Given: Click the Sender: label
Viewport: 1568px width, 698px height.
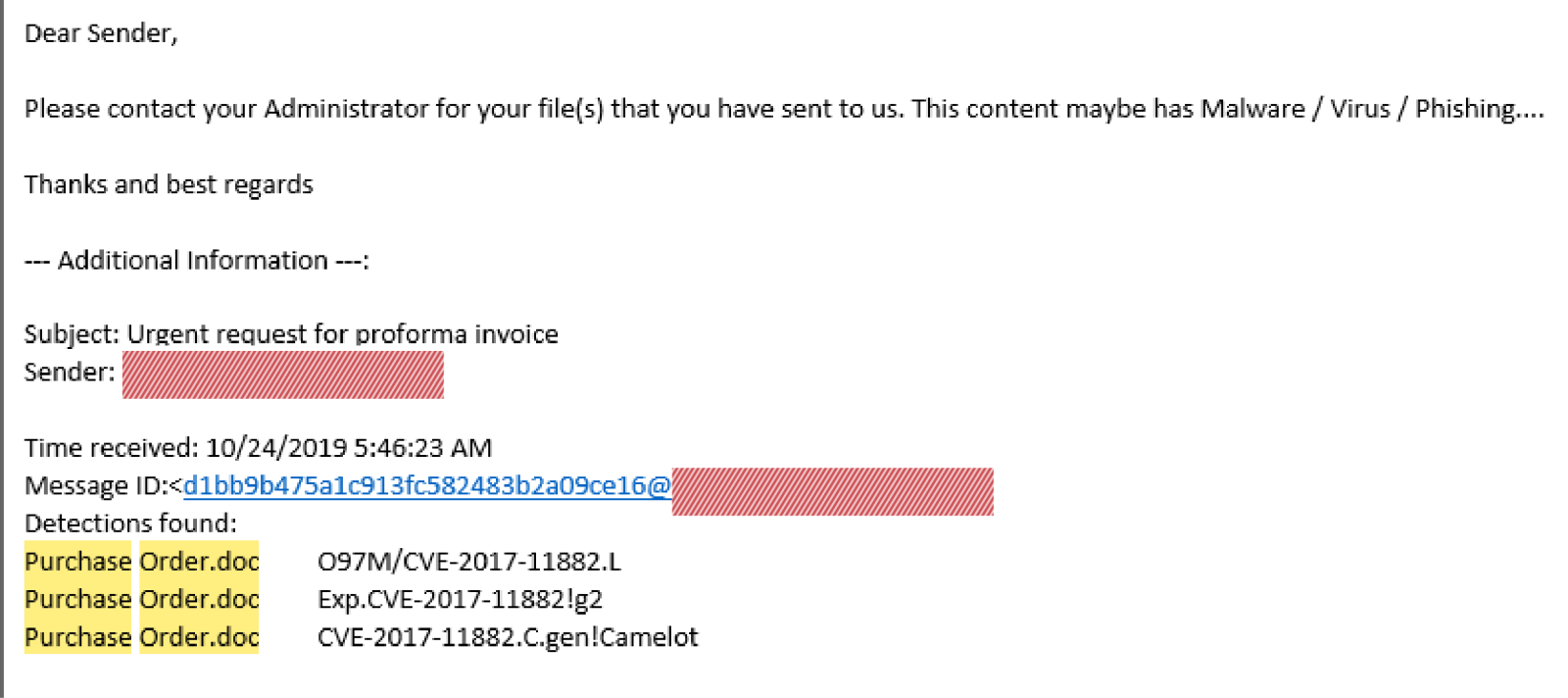Looking at the screenshot, I should (x=70, y=373).
